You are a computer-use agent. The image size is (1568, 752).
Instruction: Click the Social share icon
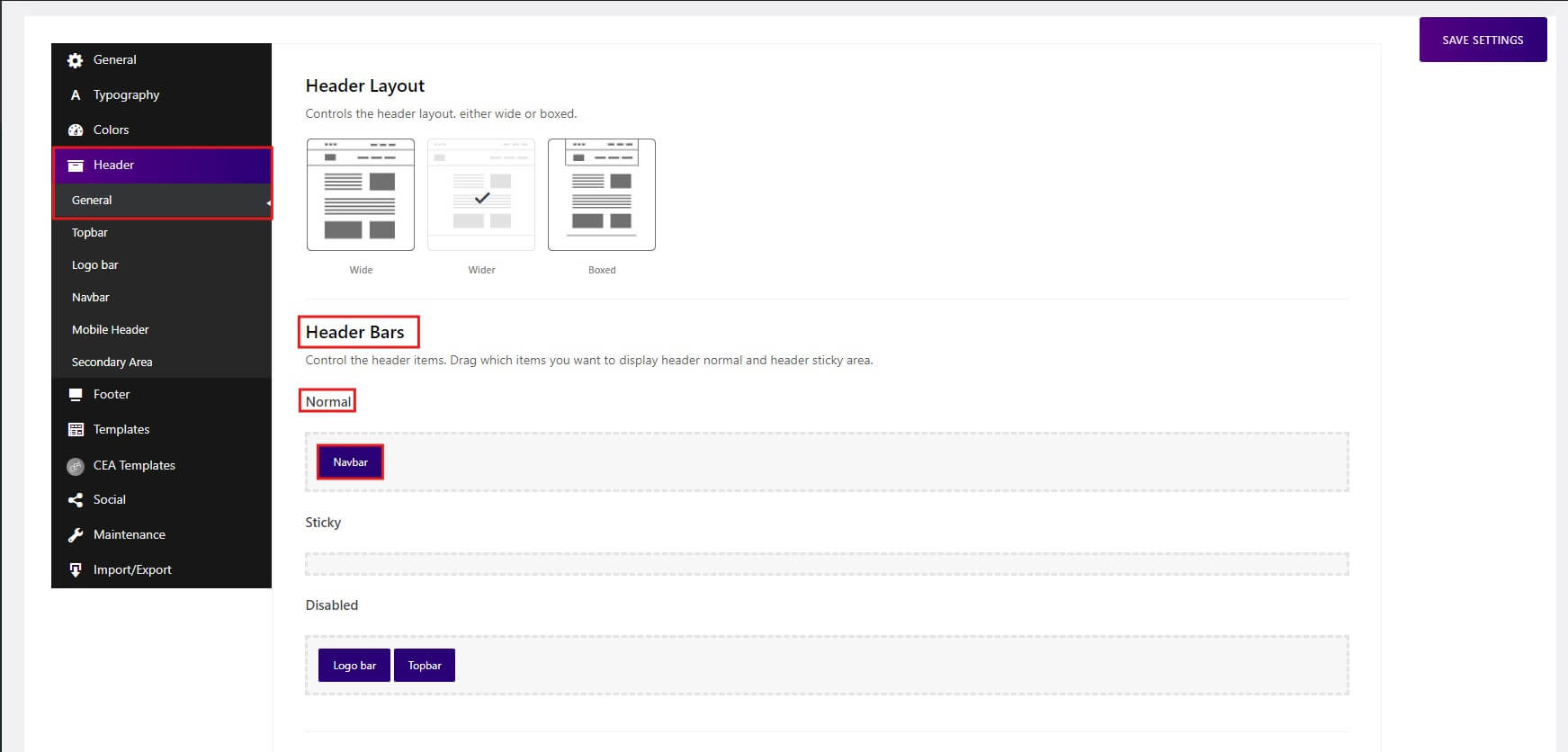76,500
